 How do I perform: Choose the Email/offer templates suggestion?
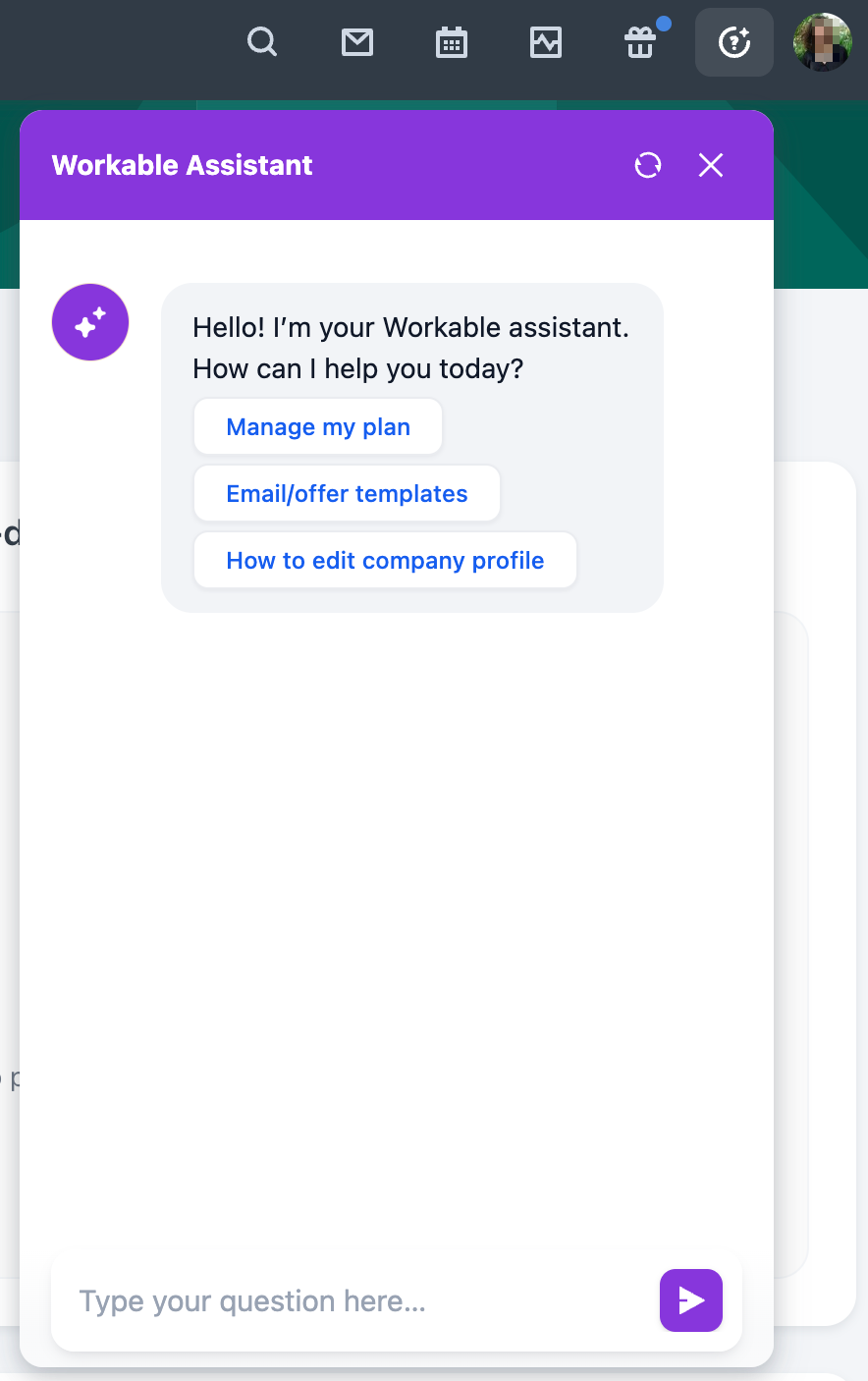tap(347, 494)
